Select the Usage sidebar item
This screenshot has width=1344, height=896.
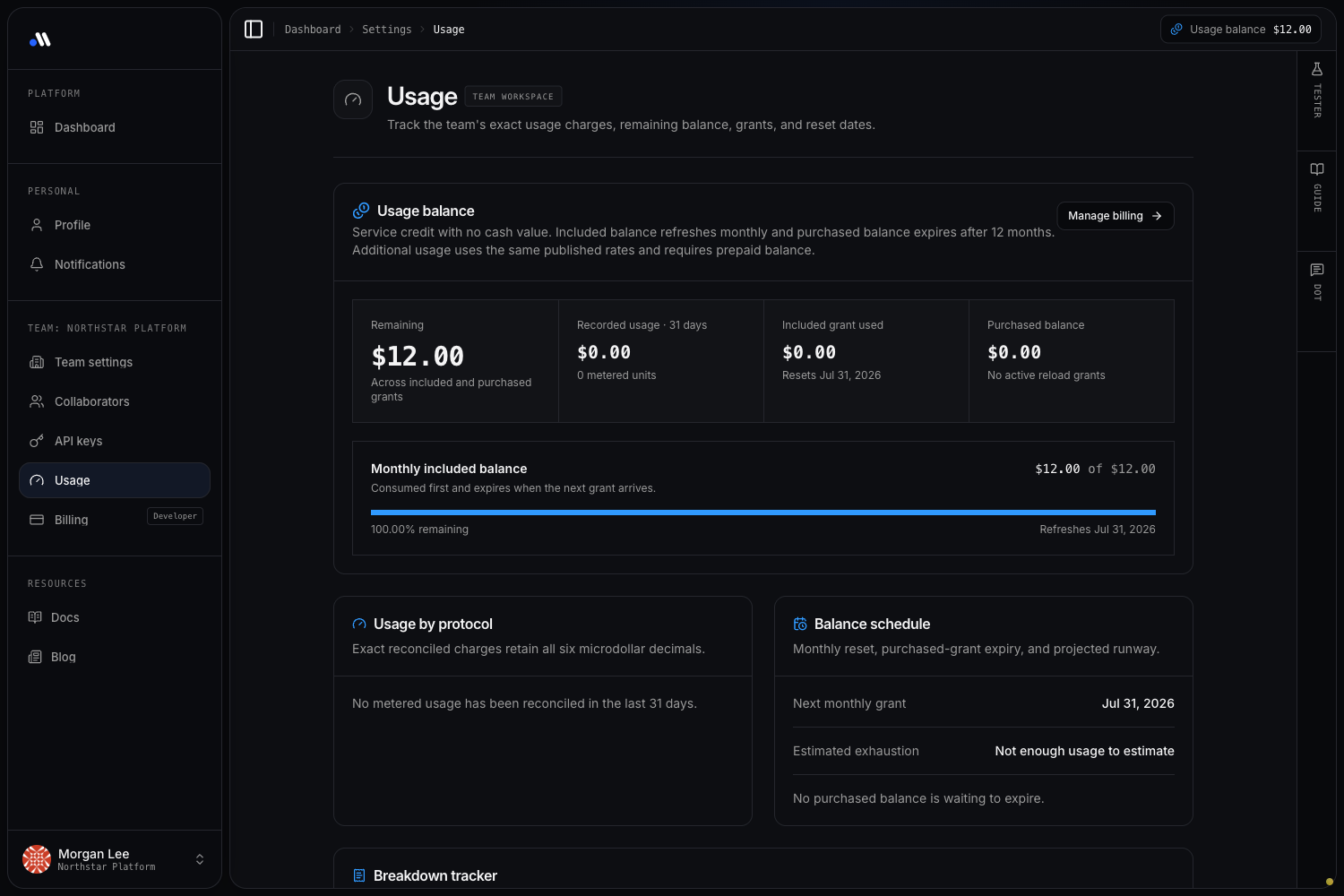point(115,480)
